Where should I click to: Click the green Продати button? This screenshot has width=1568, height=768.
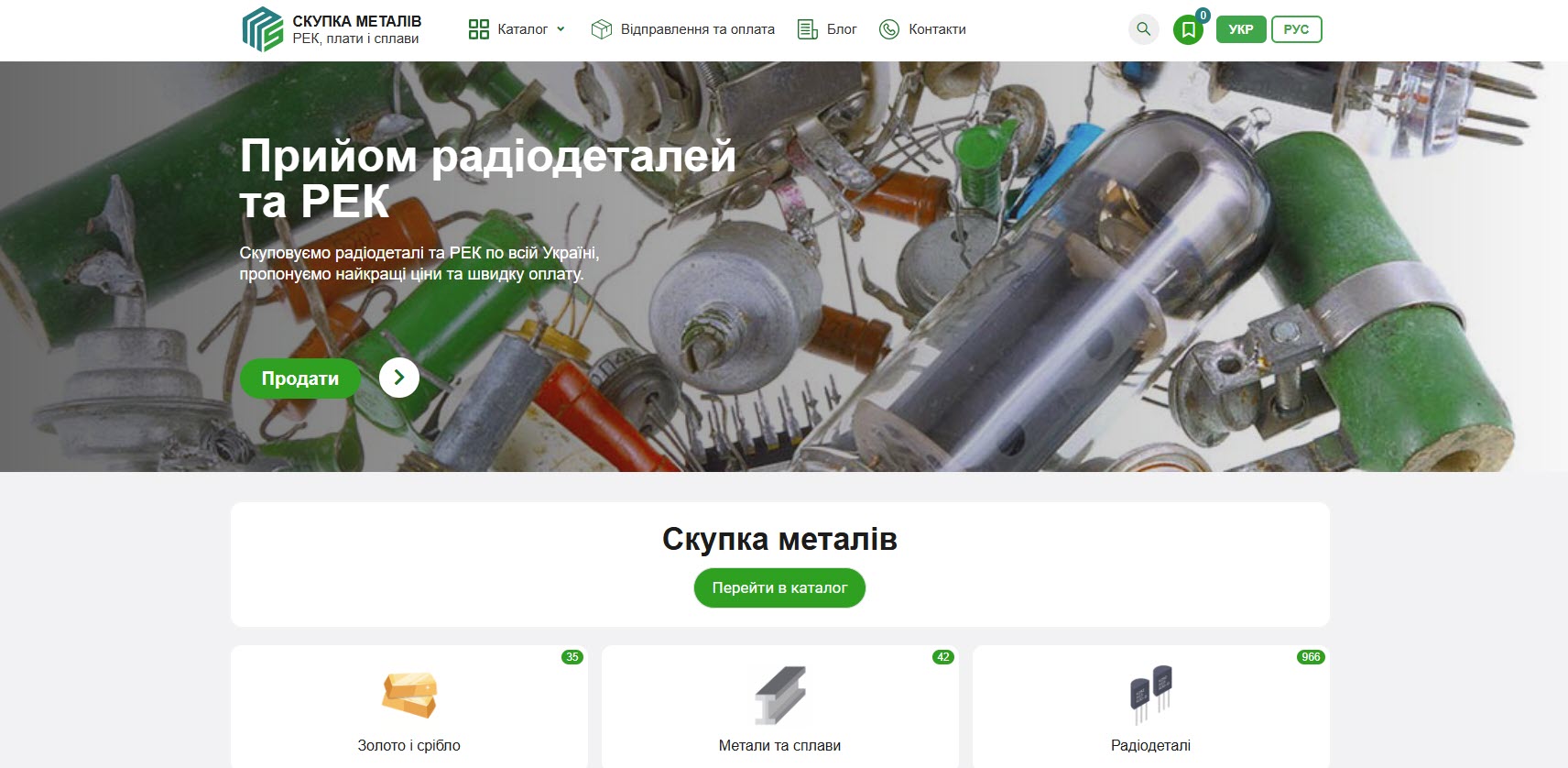click(x=300, y=379)
